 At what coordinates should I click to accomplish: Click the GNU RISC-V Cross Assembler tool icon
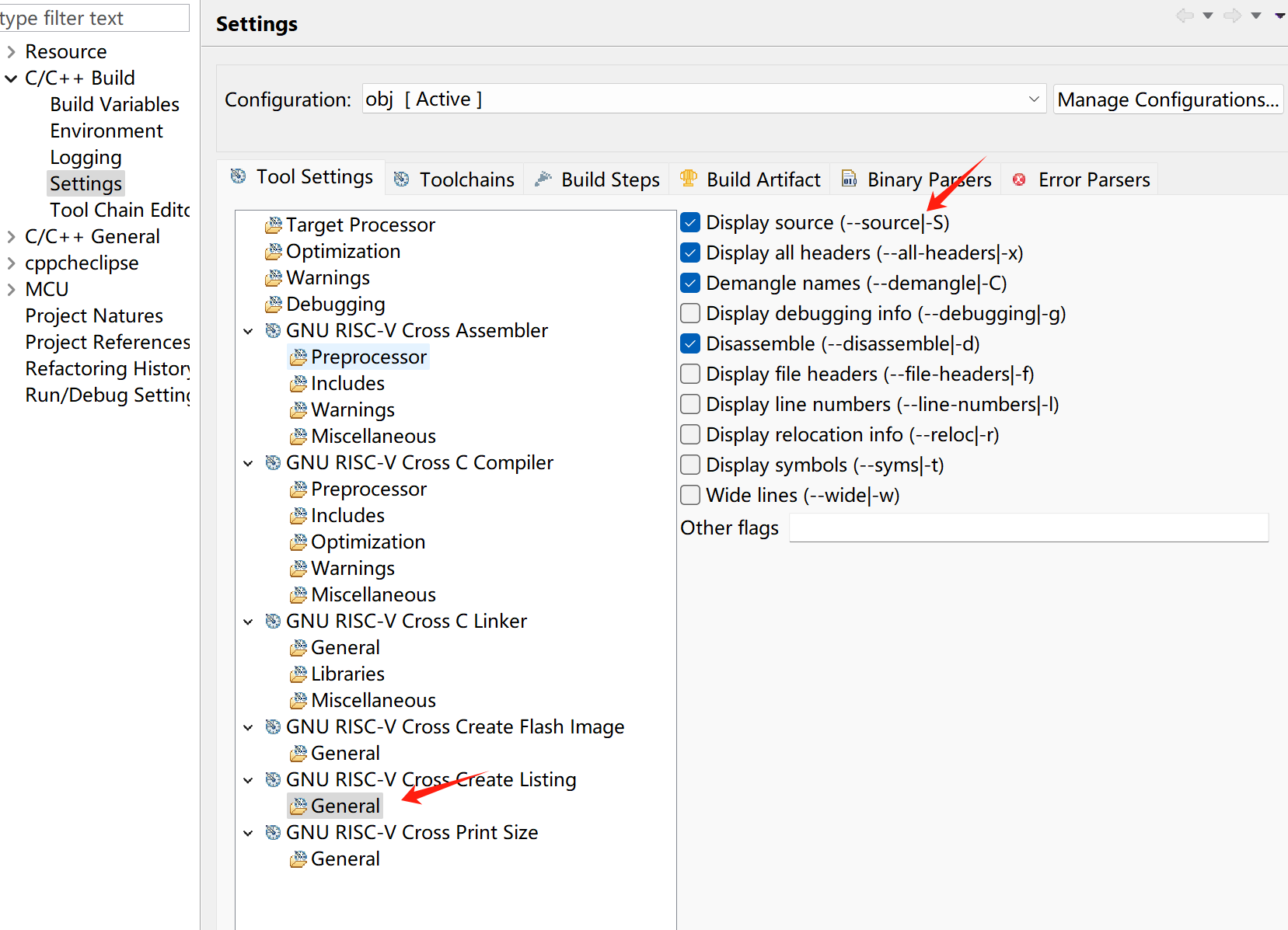coord(274,331)
